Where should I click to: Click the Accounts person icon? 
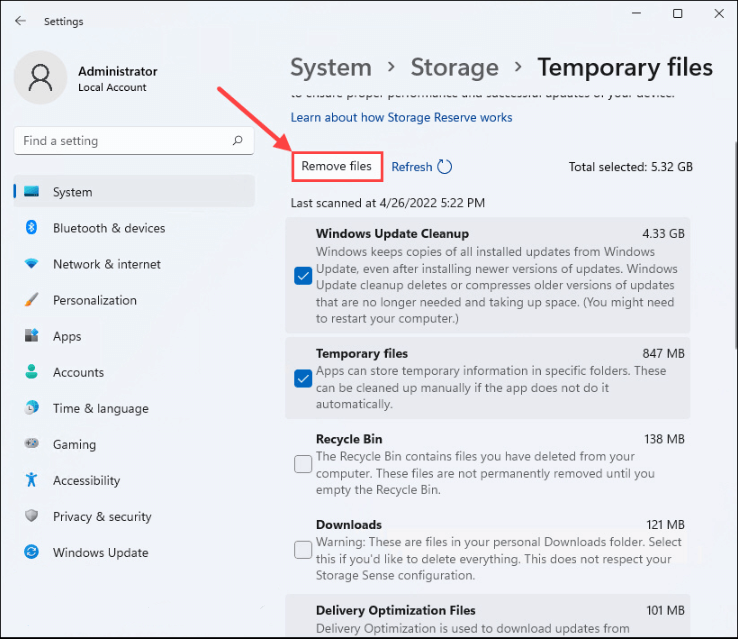click(32, 372)
